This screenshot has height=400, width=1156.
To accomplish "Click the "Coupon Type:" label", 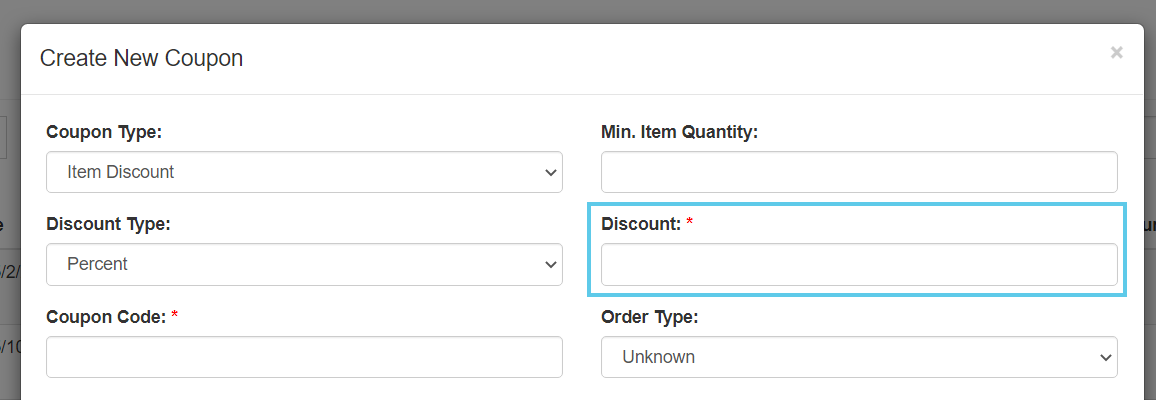I will (104, 133).
